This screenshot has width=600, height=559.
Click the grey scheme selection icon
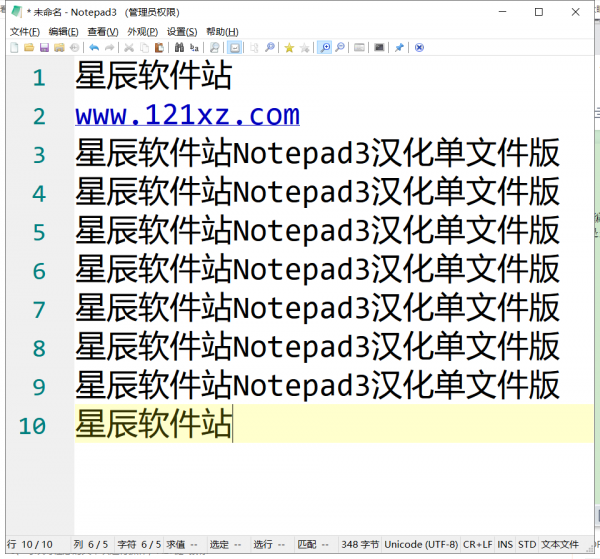click(x=359, y=47)
